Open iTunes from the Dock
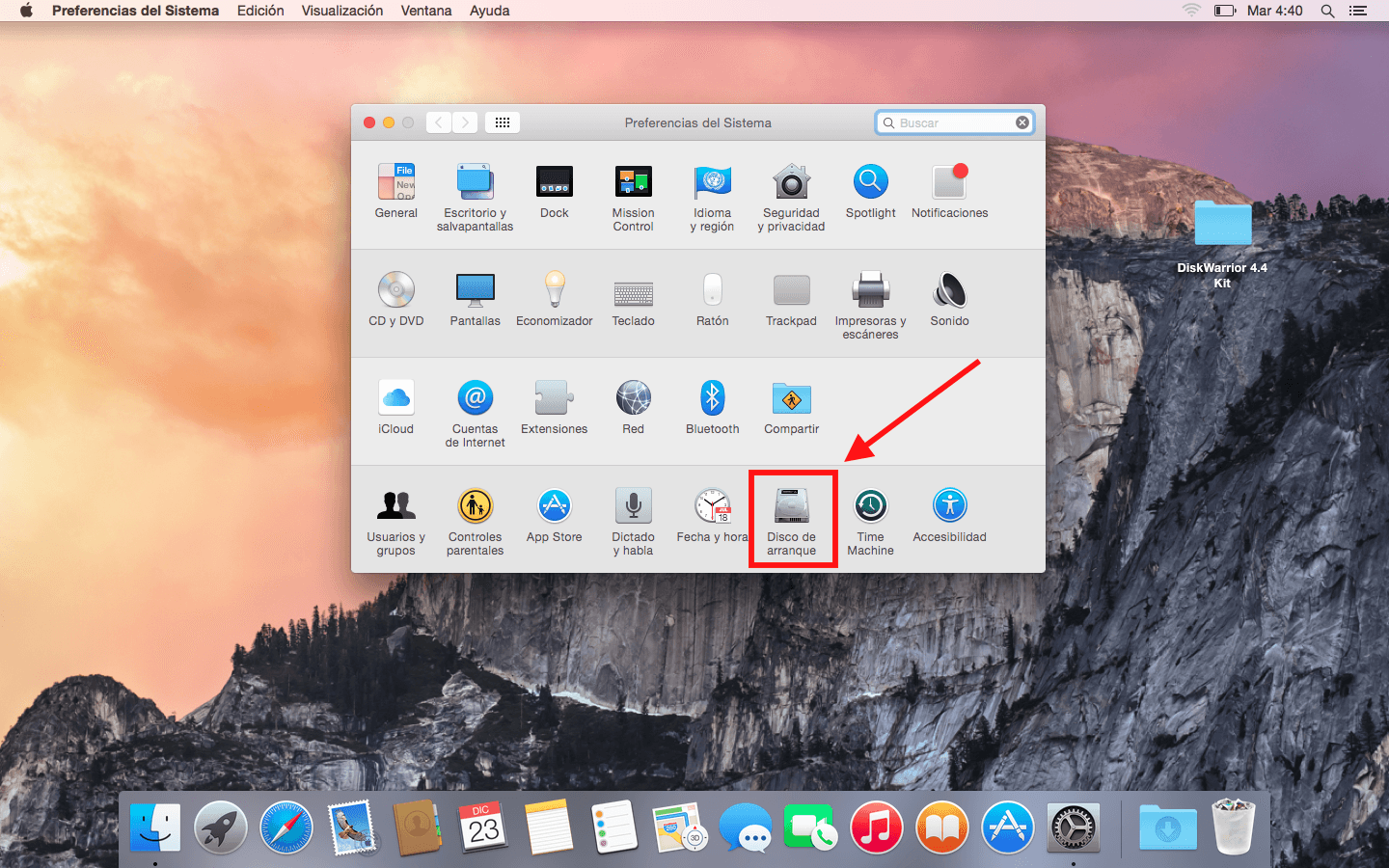 tap(877, 827)
